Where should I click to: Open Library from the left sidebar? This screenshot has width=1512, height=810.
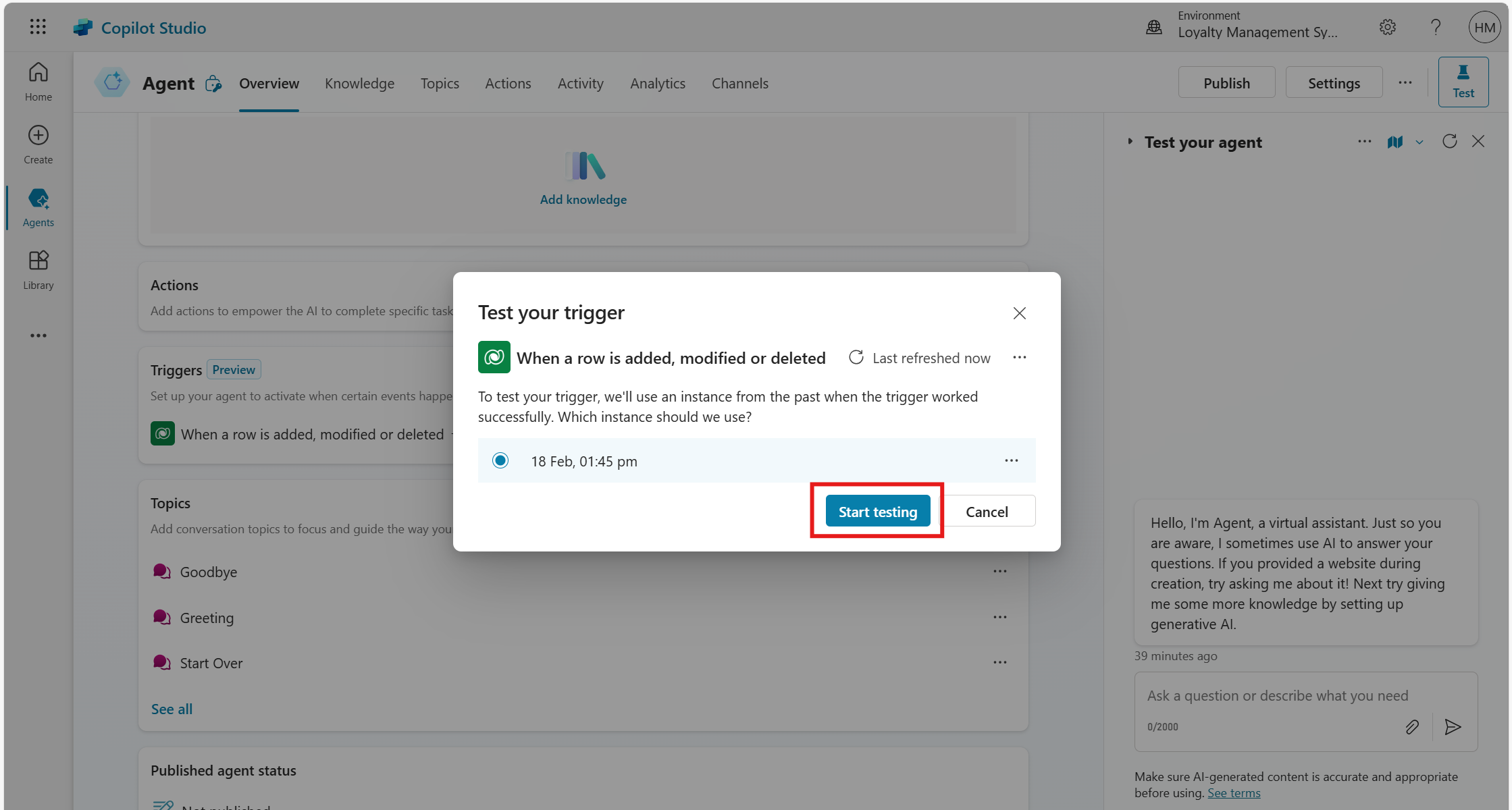pyautogui.click(x=38, y=269)
